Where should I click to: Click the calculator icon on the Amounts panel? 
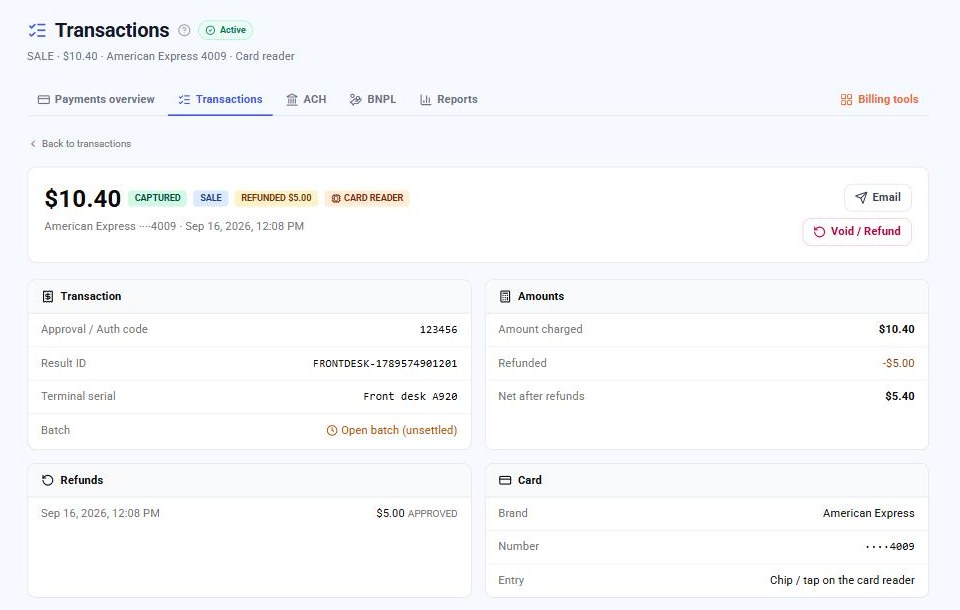point(505,296)
